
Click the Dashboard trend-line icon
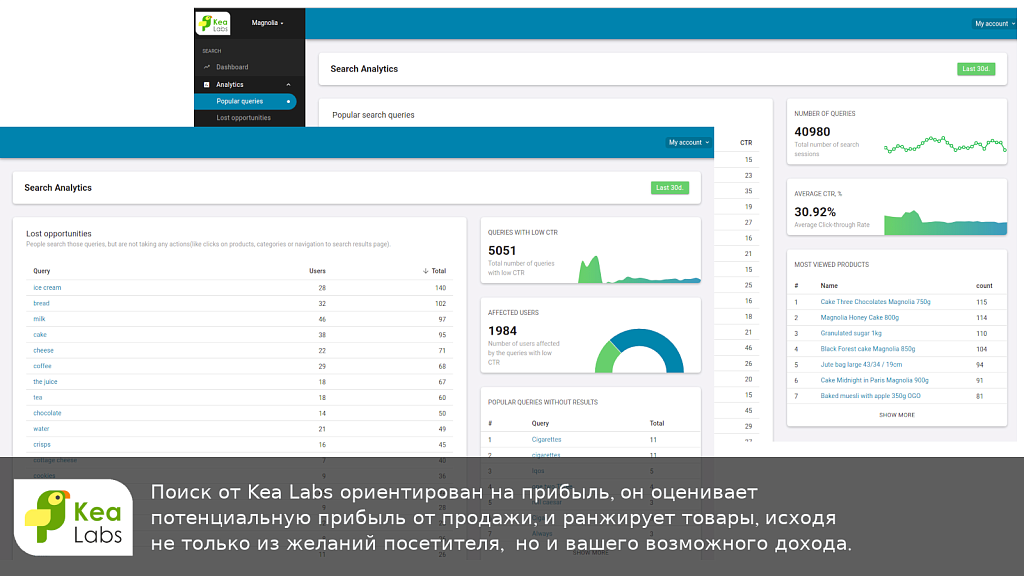point(206,67)
